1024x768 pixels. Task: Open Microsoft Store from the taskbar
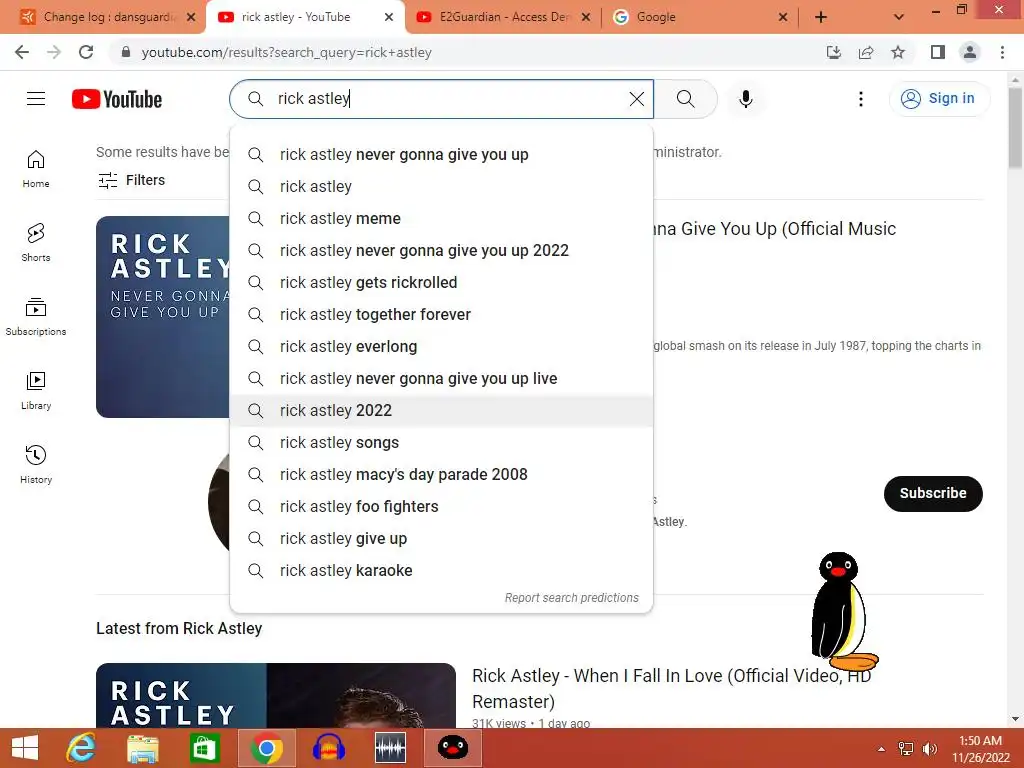click(204, 748)
